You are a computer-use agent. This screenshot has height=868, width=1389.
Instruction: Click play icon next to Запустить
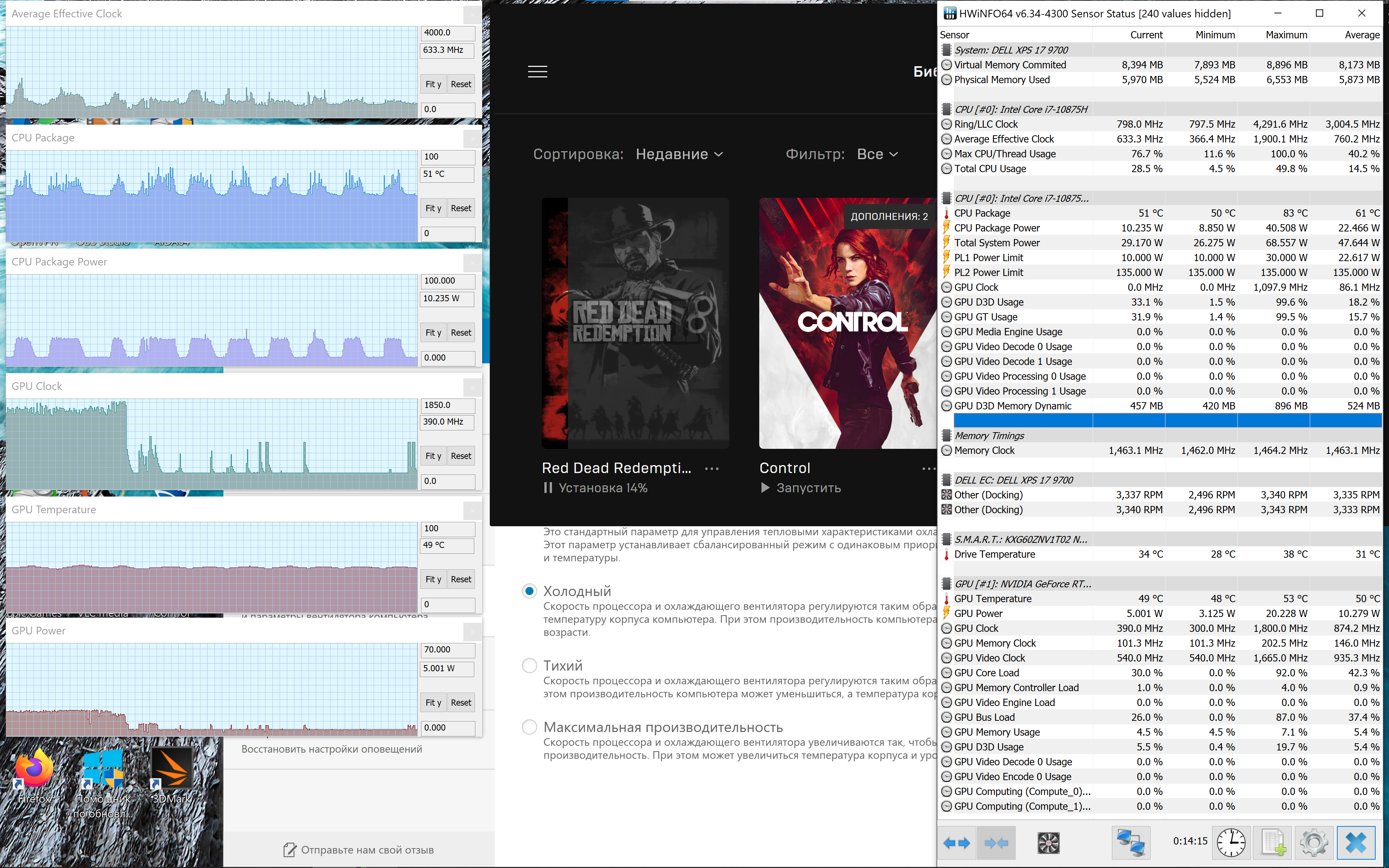point(765,488)
